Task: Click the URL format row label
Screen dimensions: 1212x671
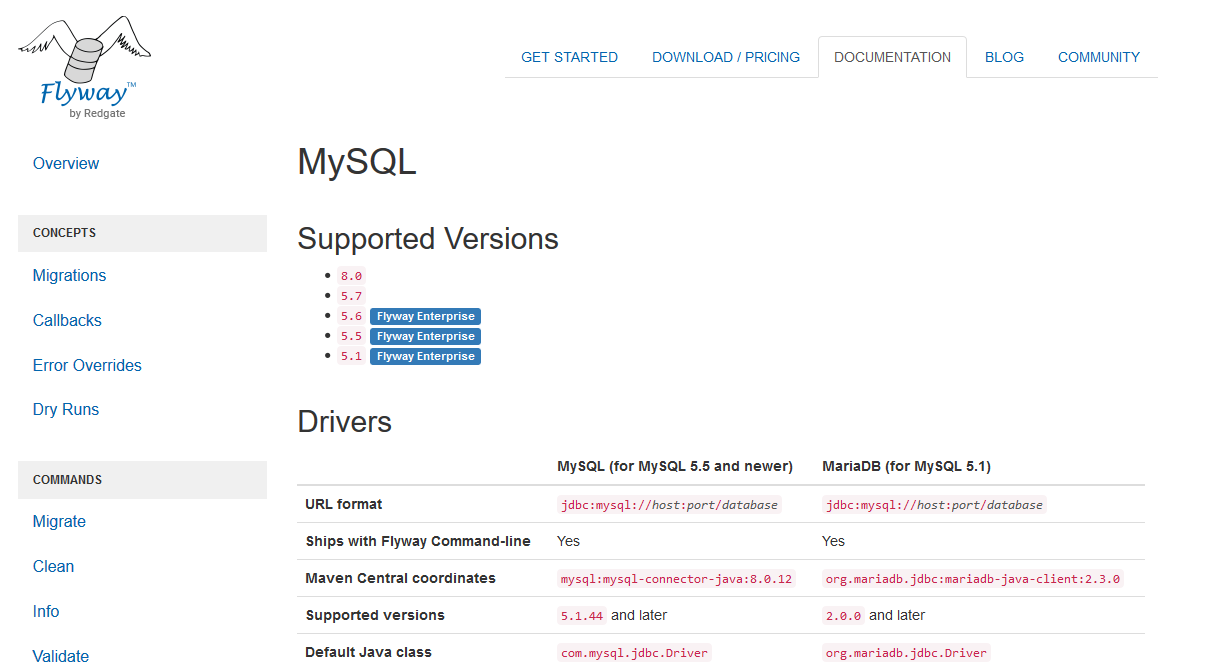Action: [x=344, y=504]
